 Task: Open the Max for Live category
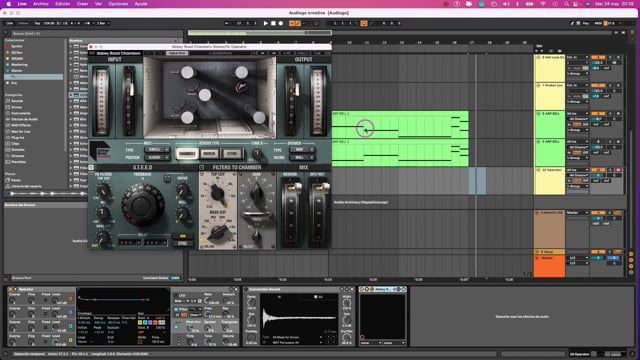pyautogui.click(x=20, y=131)
